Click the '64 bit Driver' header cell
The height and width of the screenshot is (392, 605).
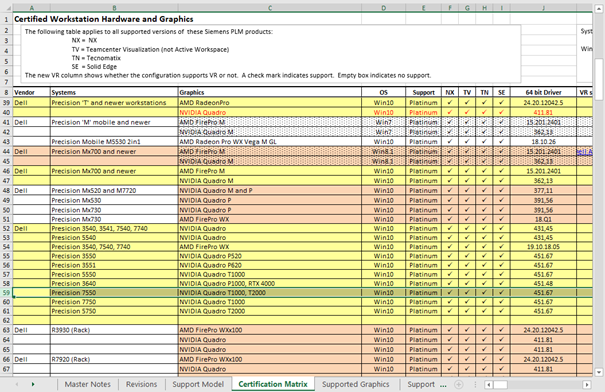[543, 92]
